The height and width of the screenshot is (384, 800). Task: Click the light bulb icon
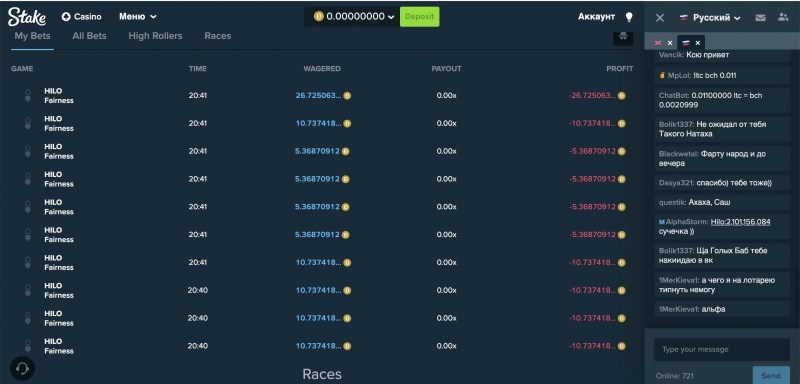(x=629, y=17)
